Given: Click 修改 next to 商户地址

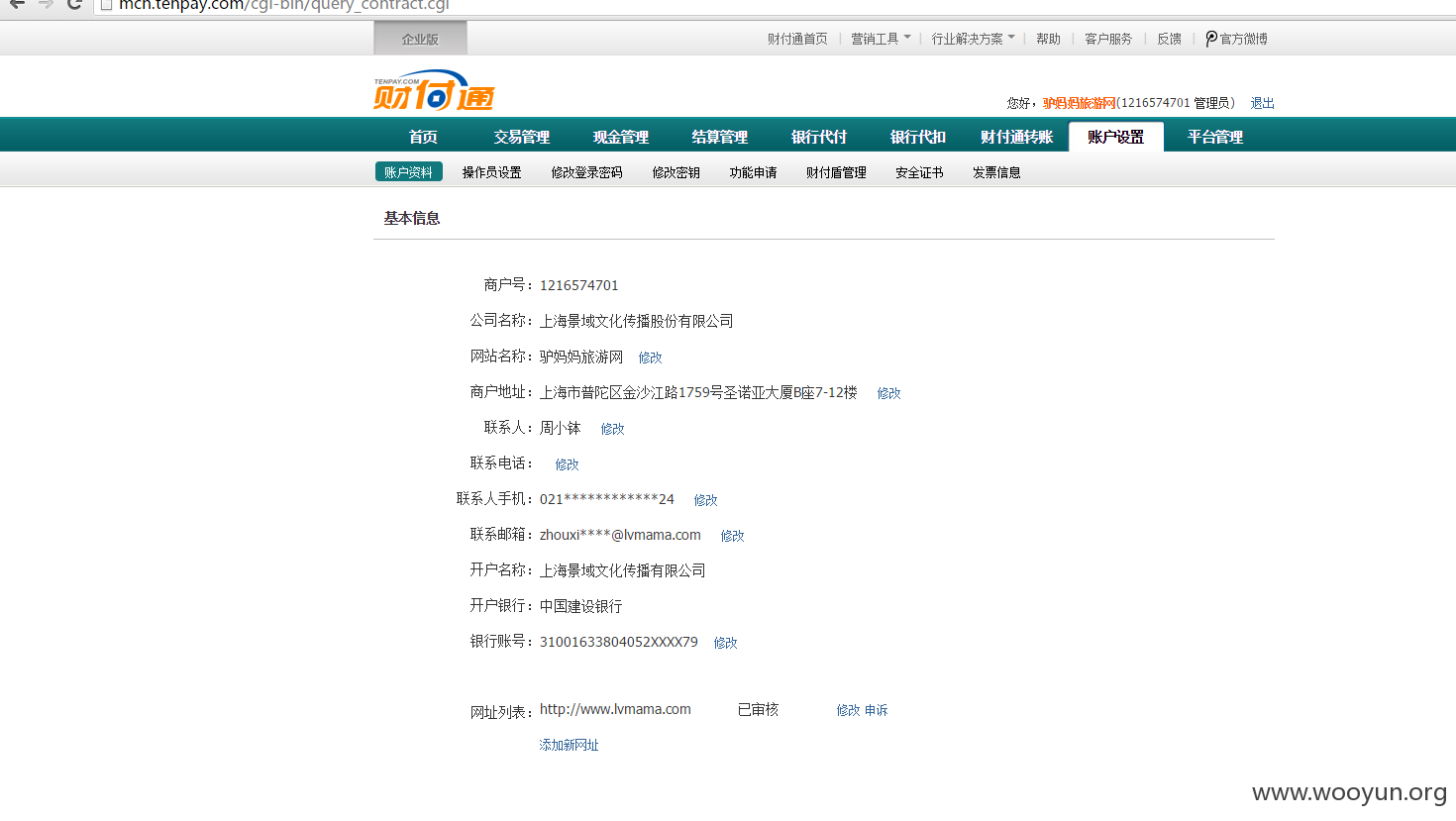Looking at the screenshot, I should point(888,393).
